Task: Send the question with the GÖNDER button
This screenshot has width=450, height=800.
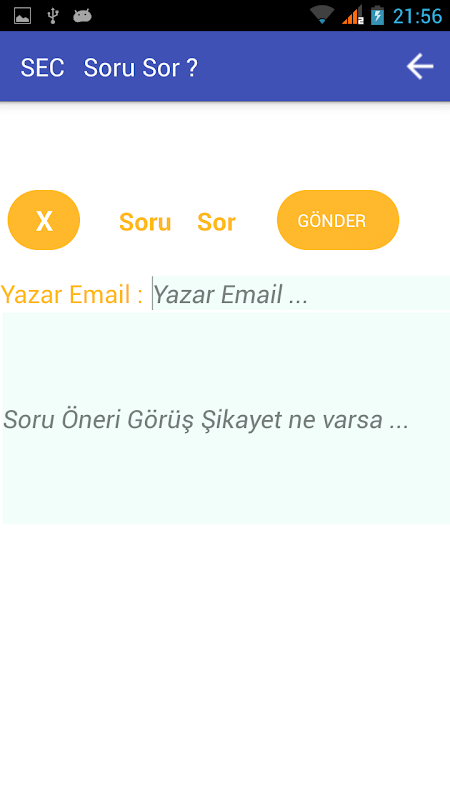Action: pos(338,220)
